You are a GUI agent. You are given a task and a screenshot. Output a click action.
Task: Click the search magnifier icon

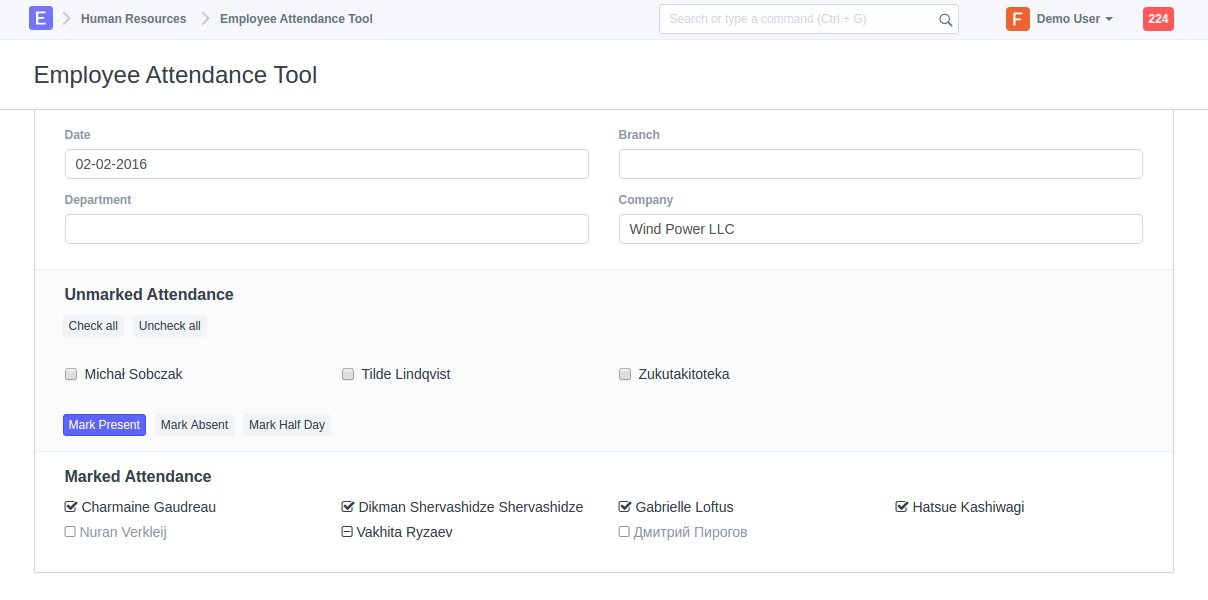click(945, 19)
